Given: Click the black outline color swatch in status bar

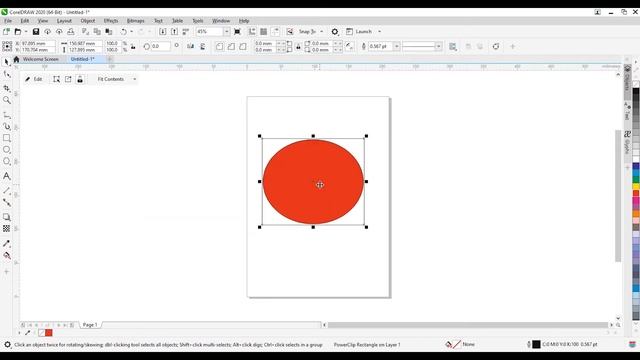Looking at the screenshot, I should pos(536,344).
